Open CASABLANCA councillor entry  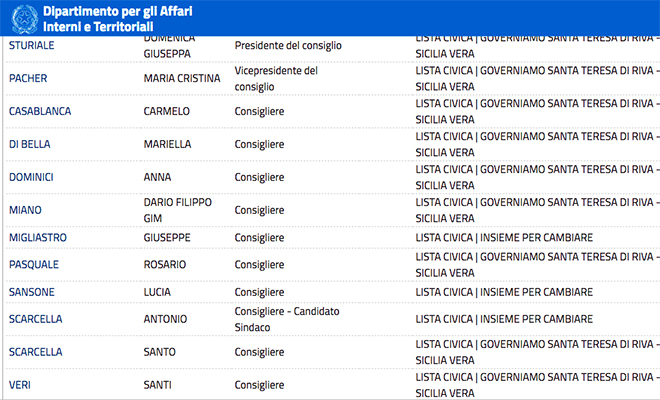(x=40, y=111)
